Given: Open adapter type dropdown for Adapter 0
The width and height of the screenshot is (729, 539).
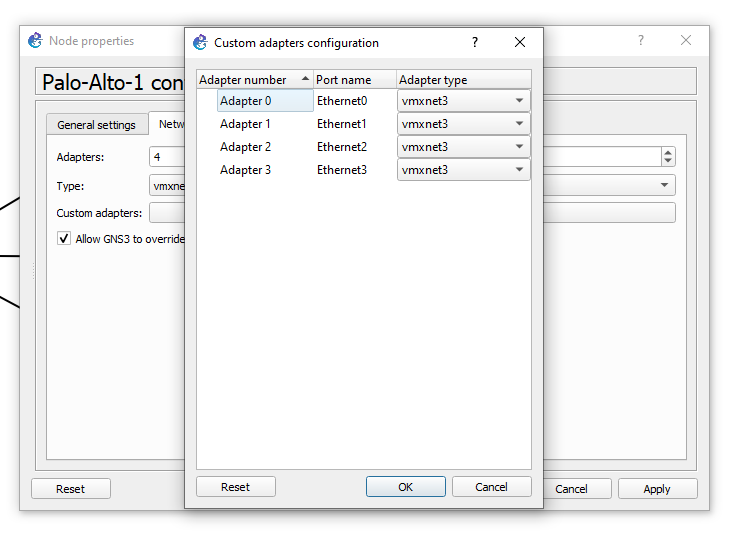Looking at the screenshot, I should pyautogui.click(x=464, y=101).
